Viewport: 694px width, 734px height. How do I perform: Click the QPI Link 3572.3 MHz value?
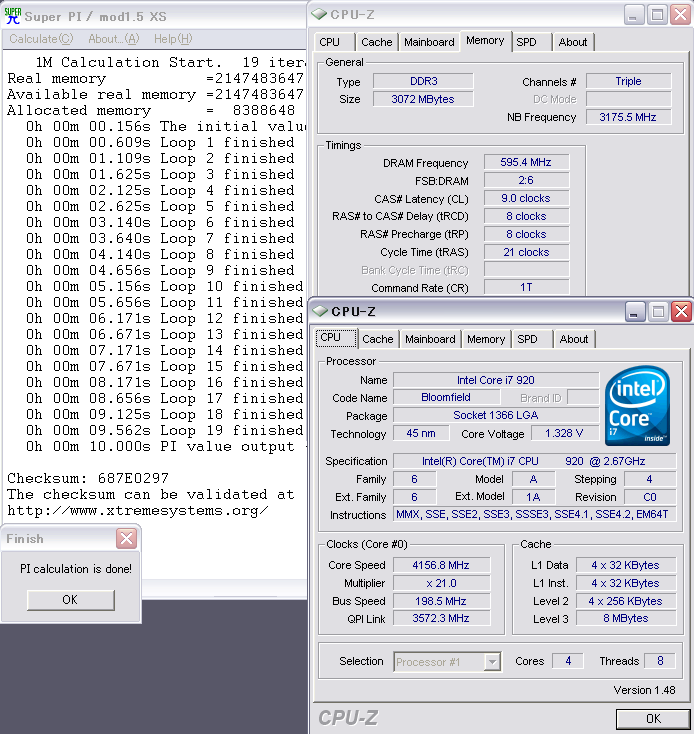point(441,618)
